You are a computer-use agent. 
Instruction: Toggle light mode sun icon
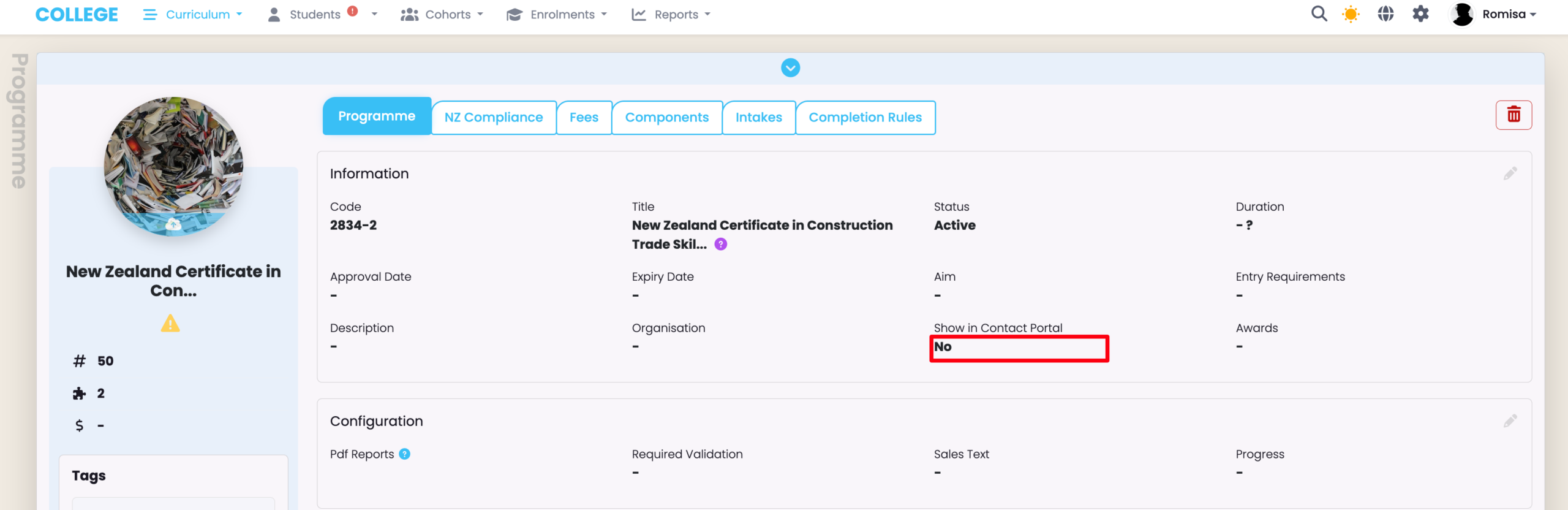pyautogui.click(x=1351, y=14)
